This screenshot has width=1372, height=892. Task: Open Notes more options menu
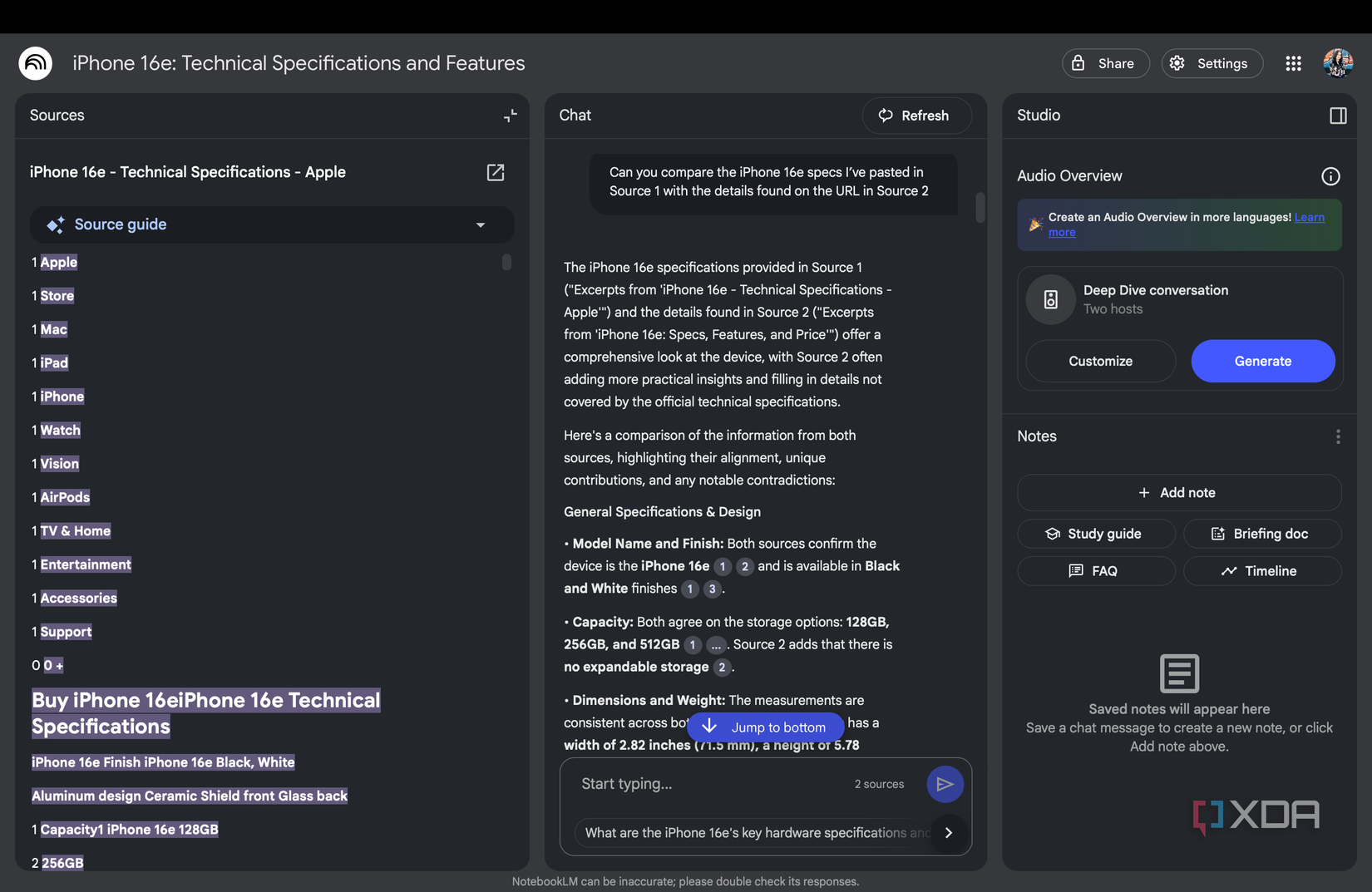[x=1338, y=436]
